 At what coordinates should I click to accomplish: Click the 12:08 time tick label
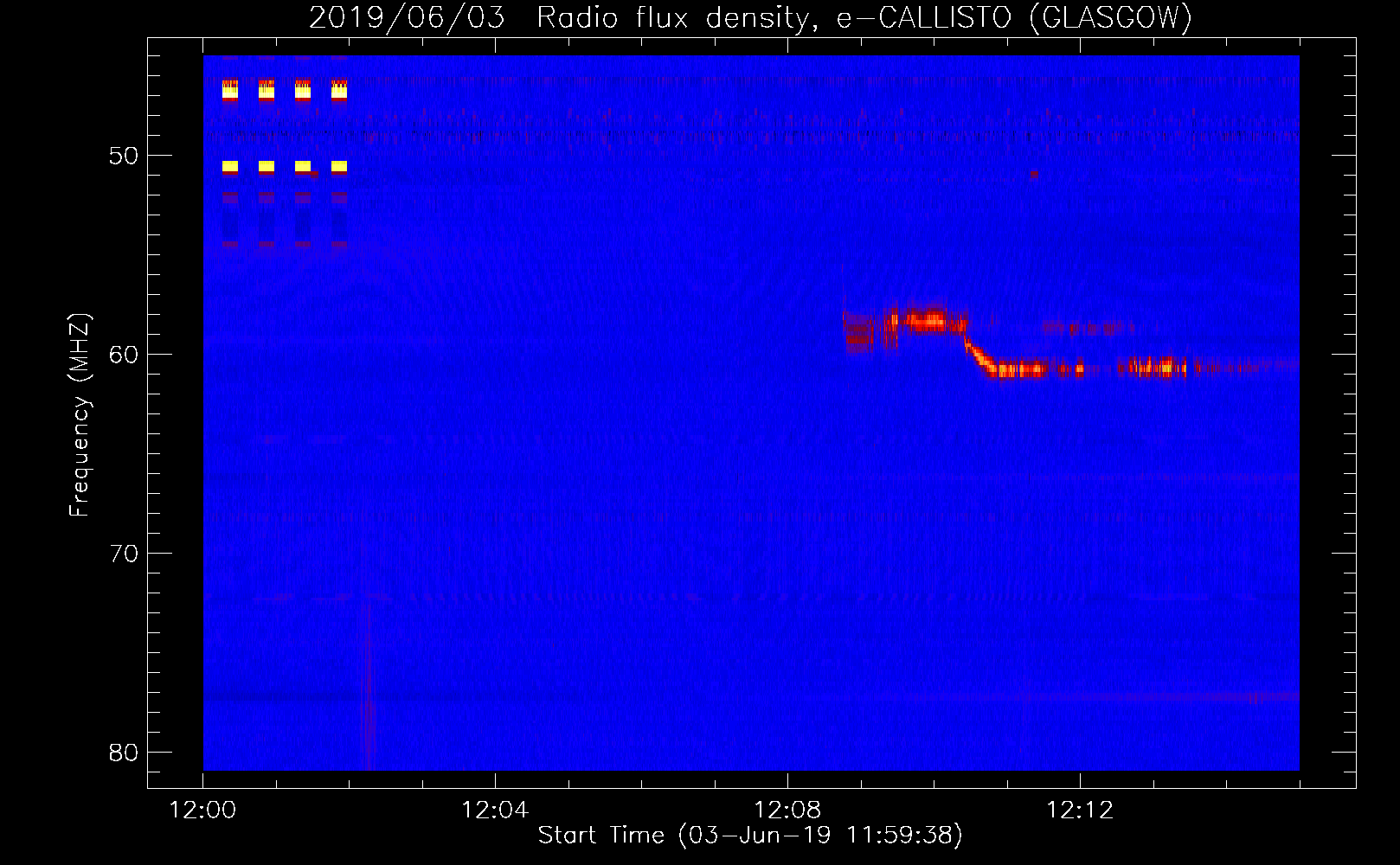(787, 811)
